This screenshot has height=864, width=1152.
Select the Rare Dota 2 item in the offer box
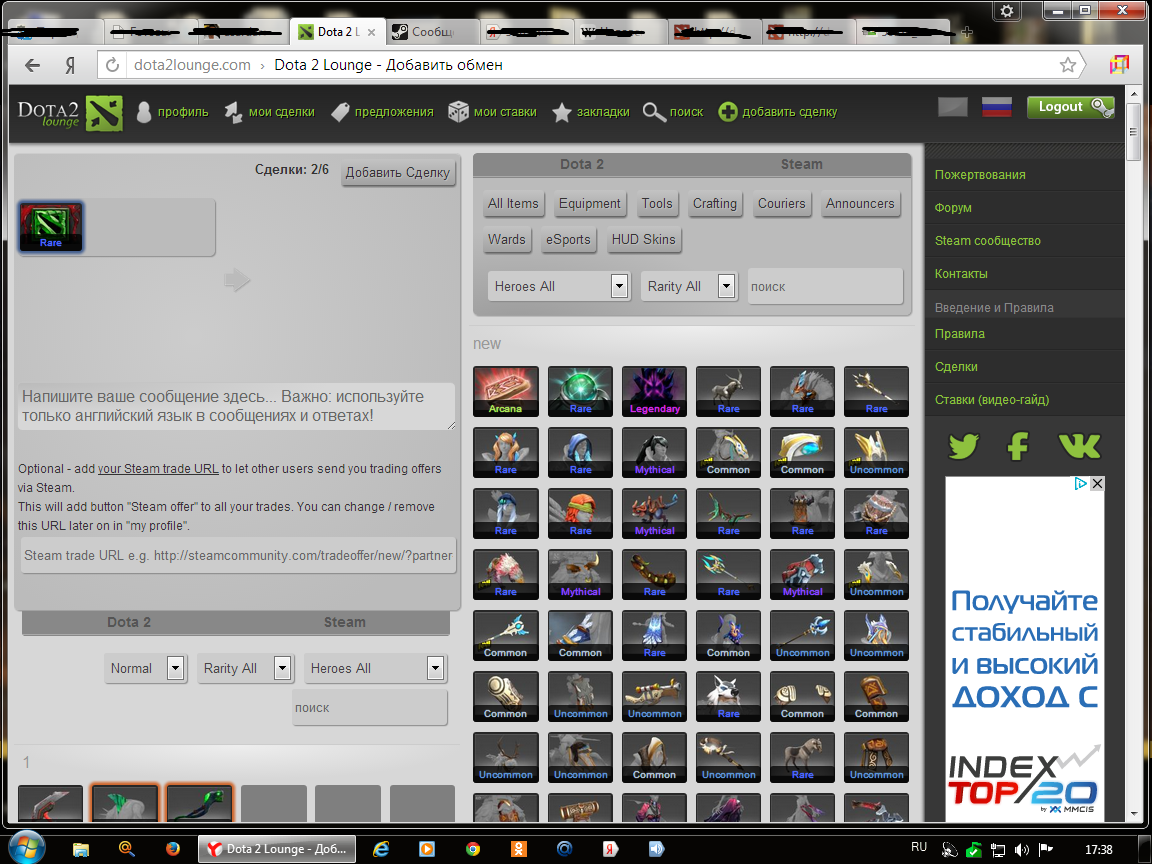tap(51, 226)
